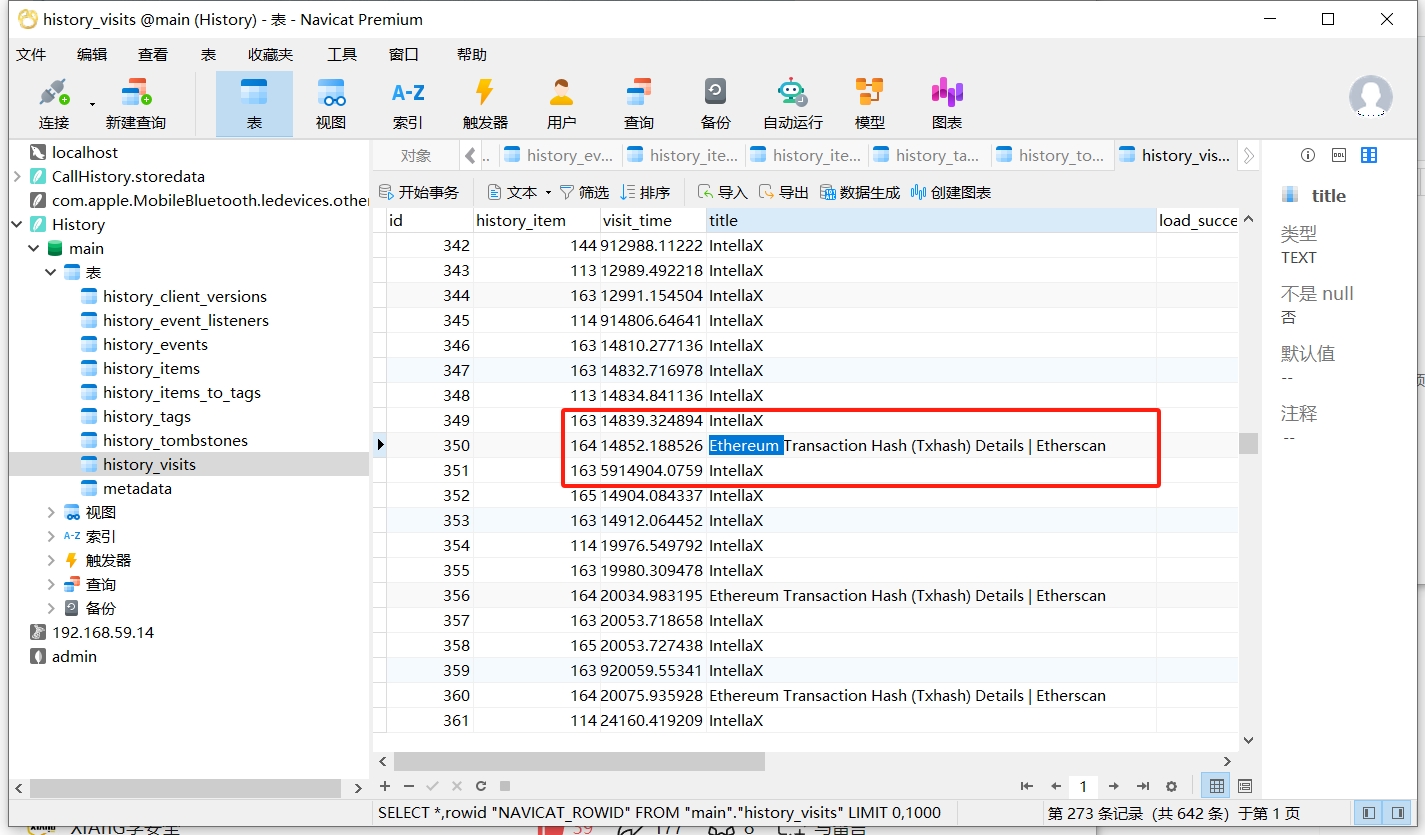This screenshot has width=1425, height=835.
Task: Click the Create Chart (创建图表) button
Action: tap(951, 192)
